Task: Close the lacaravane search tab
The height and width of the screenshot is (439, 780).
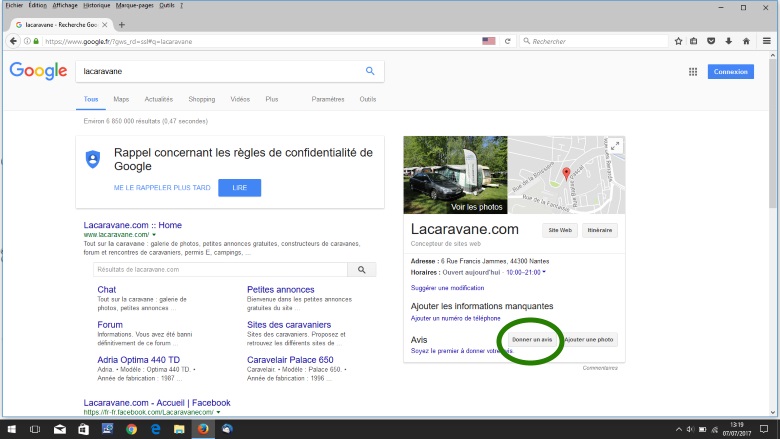Action: pos(104,24)
